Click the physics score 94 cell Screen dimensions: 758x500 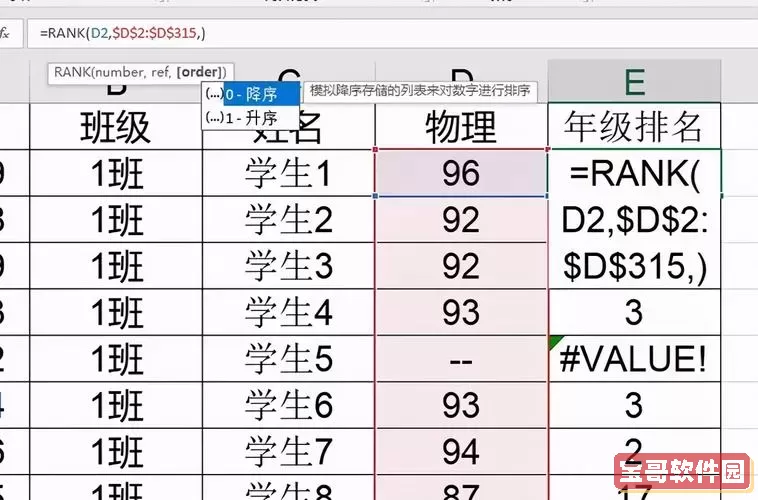click(461, 451)
